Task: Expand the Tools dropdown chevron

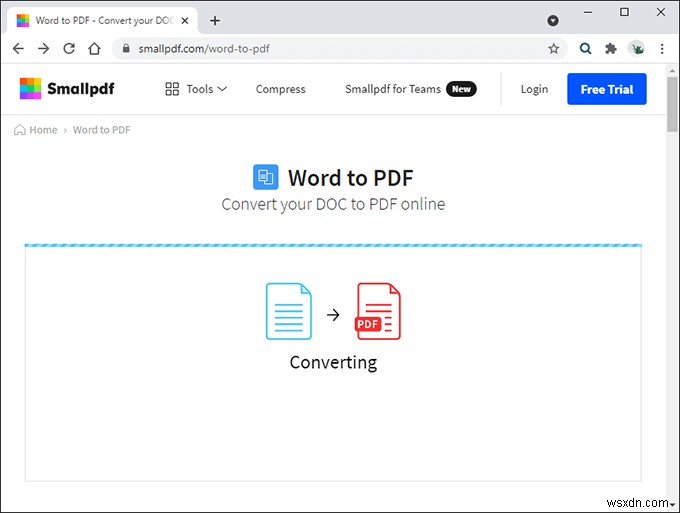Action: 222,89
